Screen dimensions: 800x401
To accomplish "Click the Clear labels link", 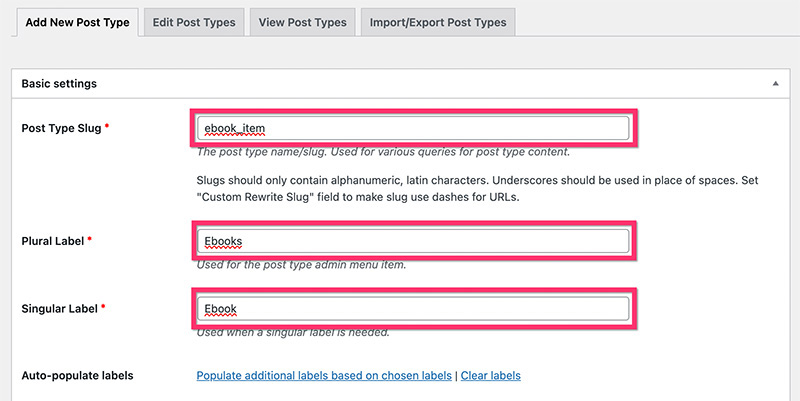I will click(491, 376).
